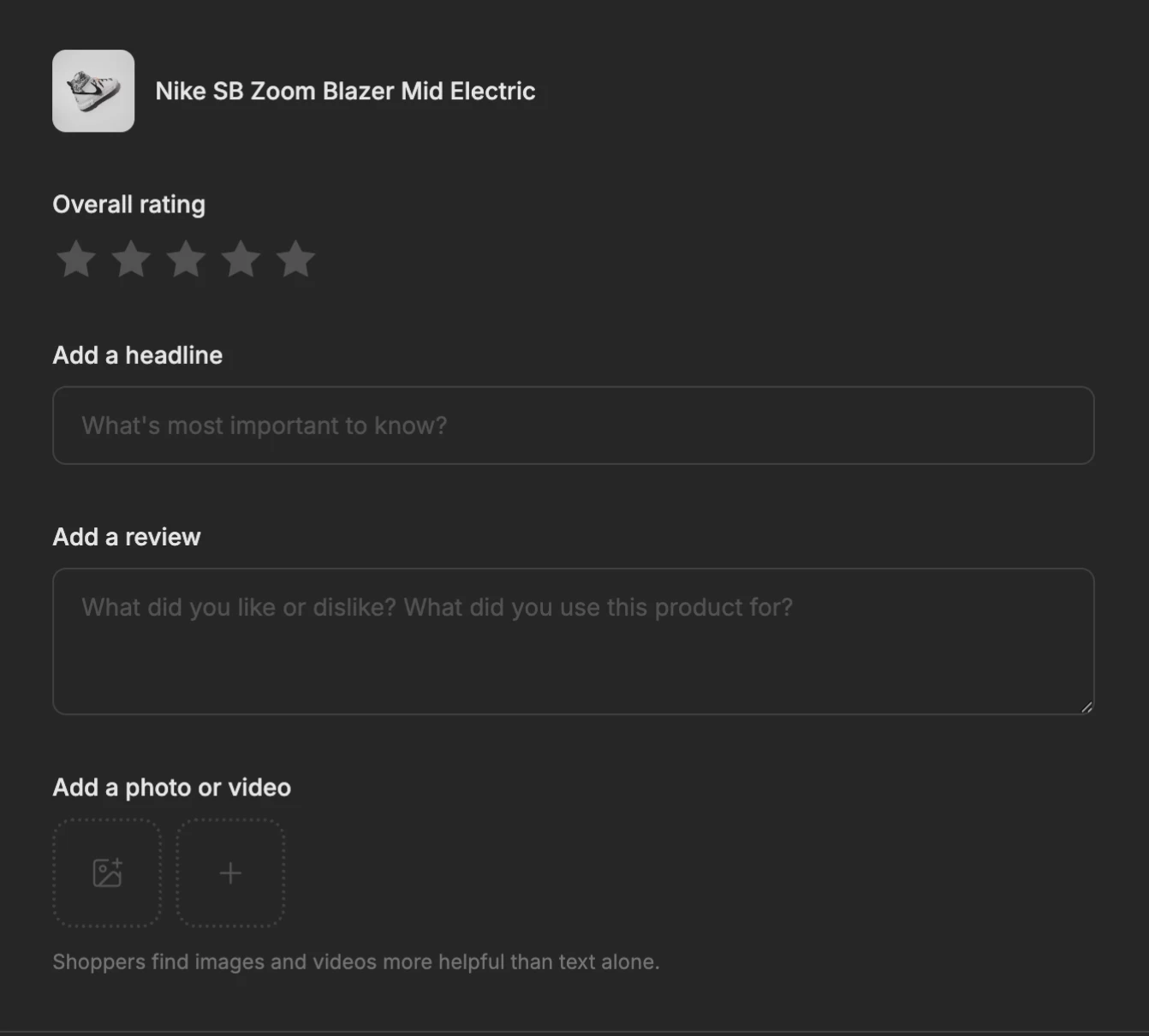The image size is (1149, 1036).
Task: Click inside the review text area
Action: [x=574, y=641]
